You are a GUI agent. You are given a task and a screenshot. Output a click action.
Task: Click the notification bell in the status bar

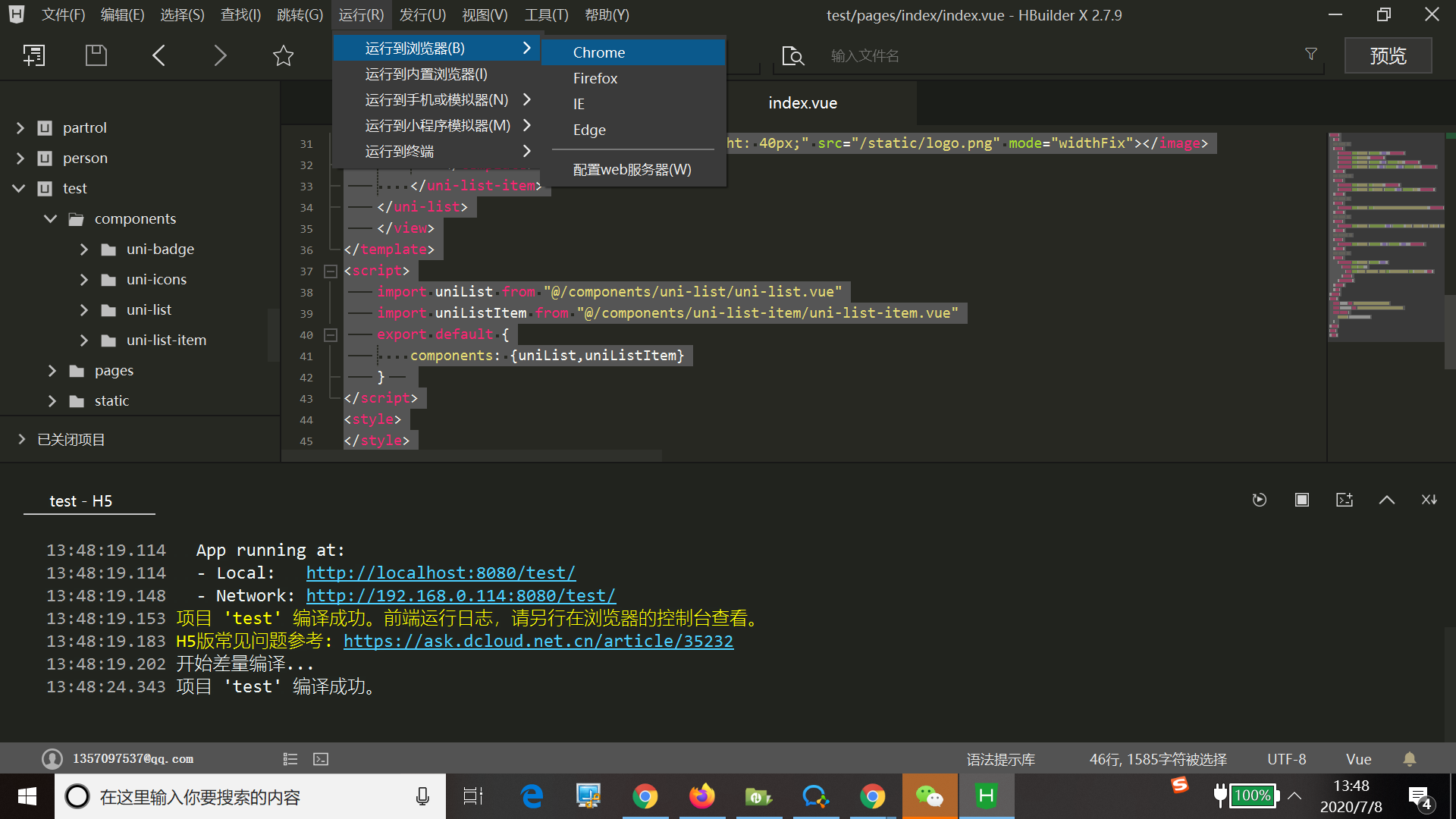1409,758
